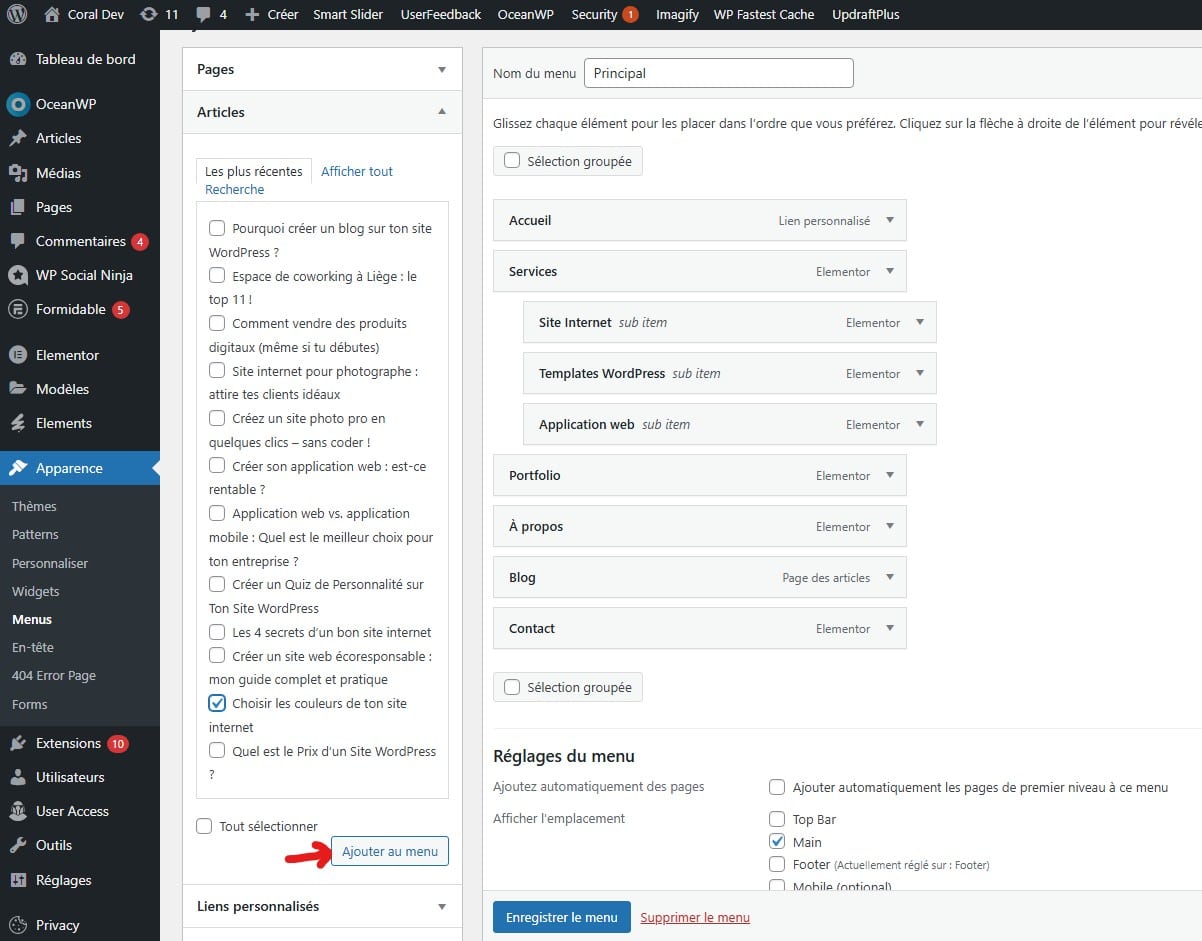Open En-tête submenu entry

[33, 647]
